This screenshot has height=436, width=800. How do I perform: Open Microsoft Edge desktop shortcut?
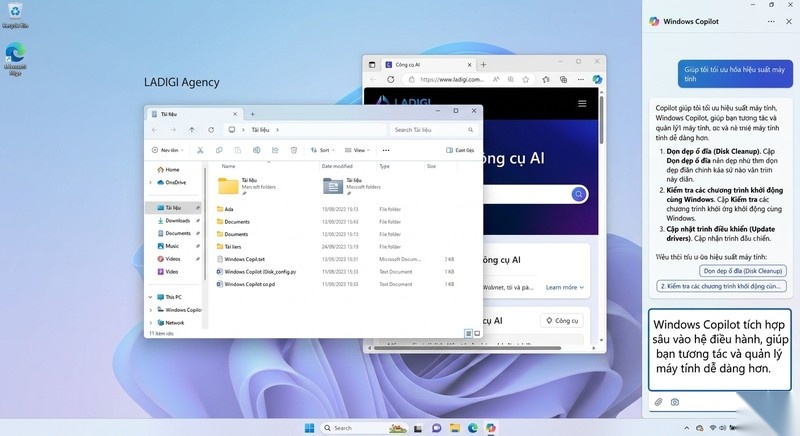15,59
